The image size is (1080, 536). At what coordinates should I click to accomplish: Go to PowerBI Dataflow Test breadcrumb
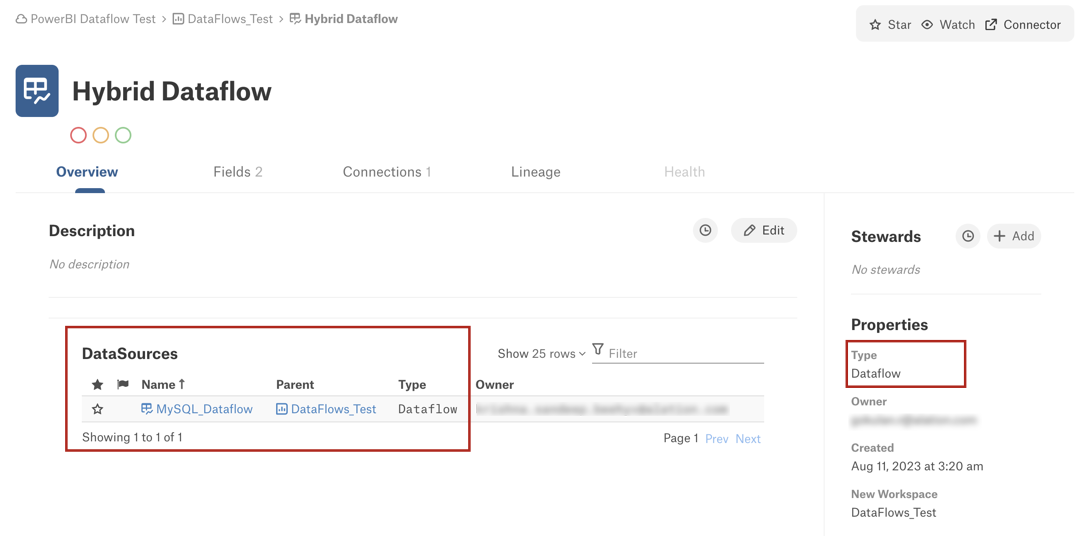(x=86, y=19)
